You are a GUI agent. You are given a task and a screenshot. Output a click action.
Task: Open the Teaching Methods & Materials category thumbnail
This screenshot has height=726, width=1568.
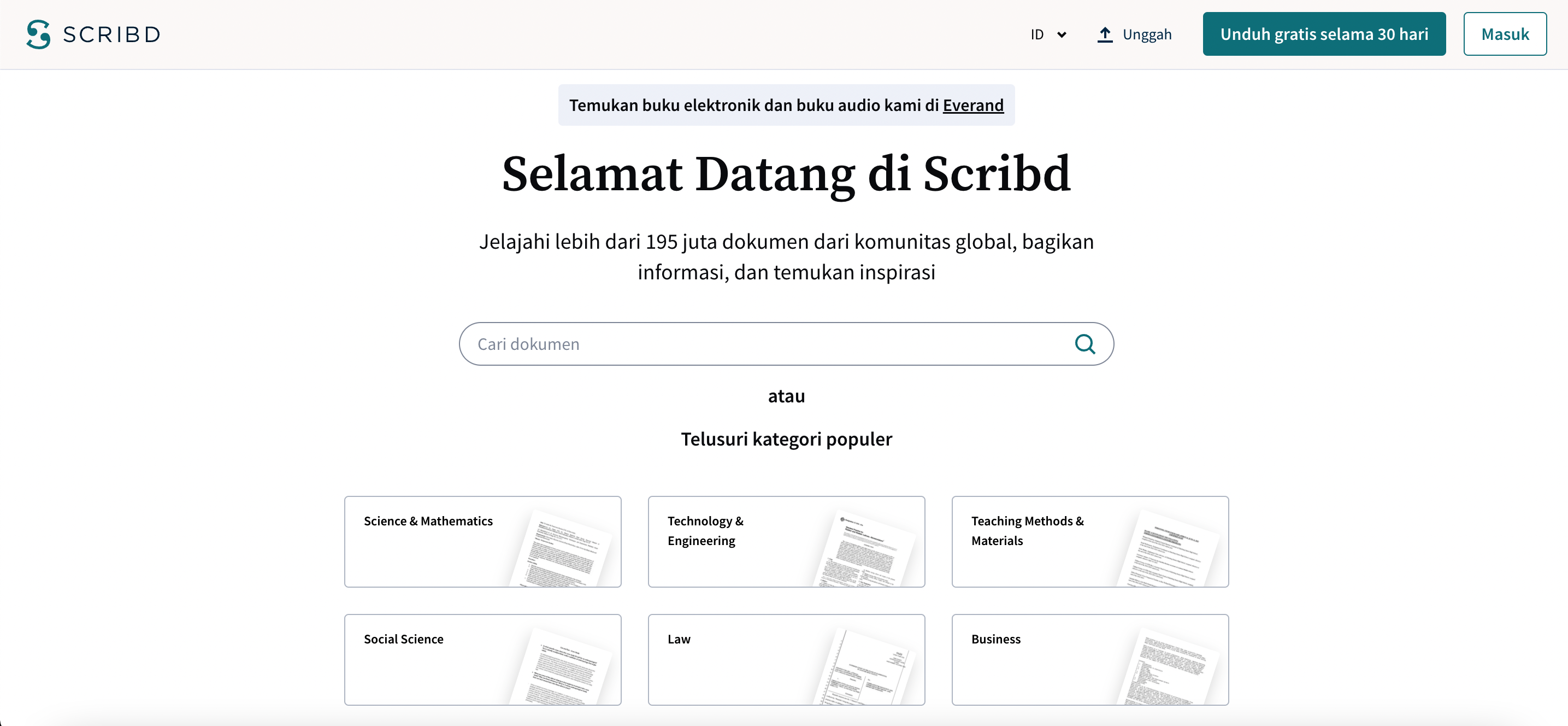tap(1090, 541)
